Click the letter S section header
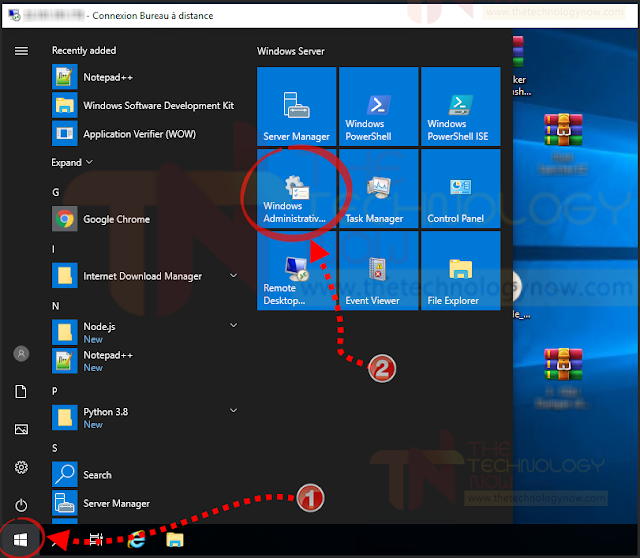The width and height of the screenshot is (640, 558). (55, 448)
